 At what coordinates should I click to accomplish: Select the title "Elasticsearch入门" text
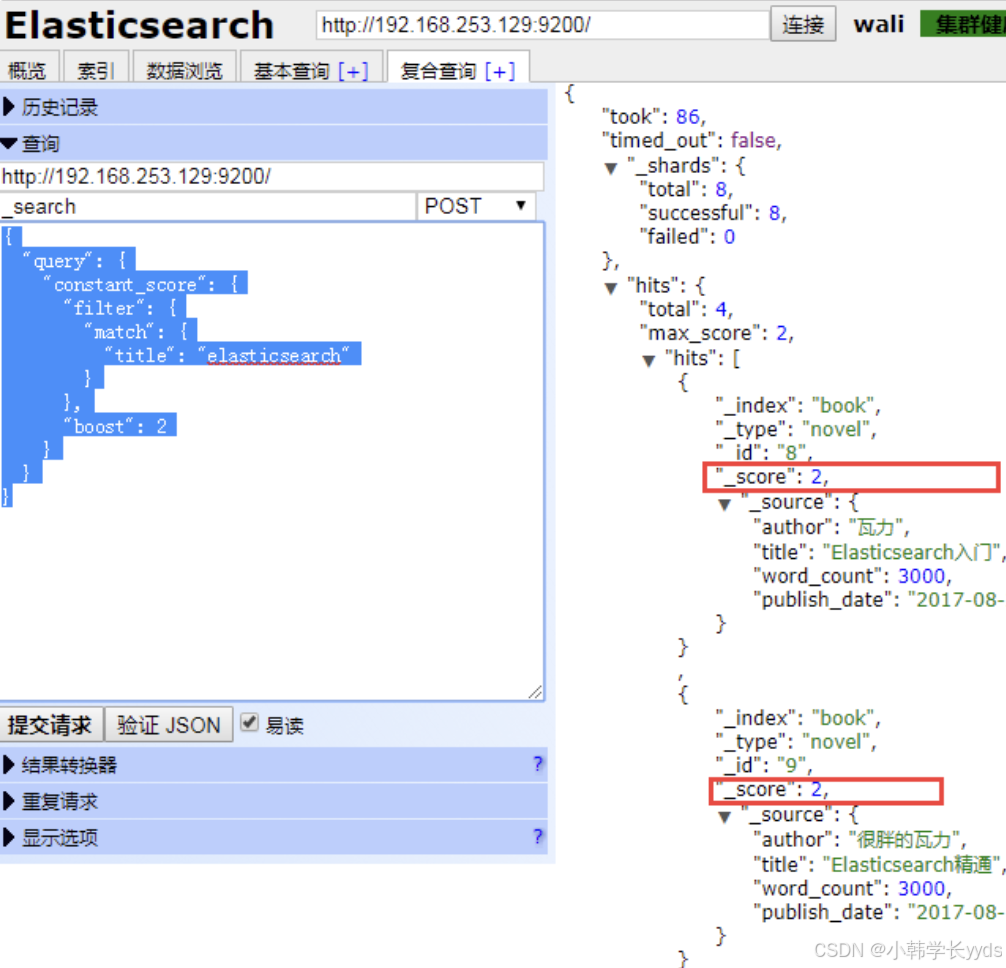tap(911, 552)
